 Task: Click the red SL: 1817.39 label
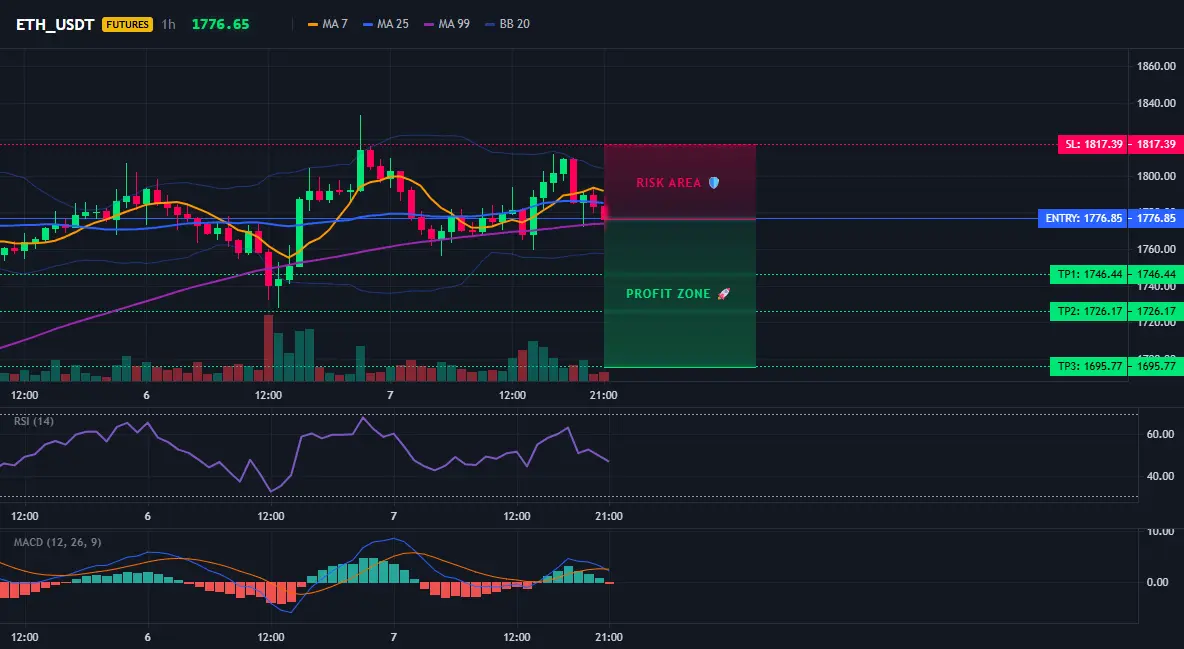pos(1093,144)
